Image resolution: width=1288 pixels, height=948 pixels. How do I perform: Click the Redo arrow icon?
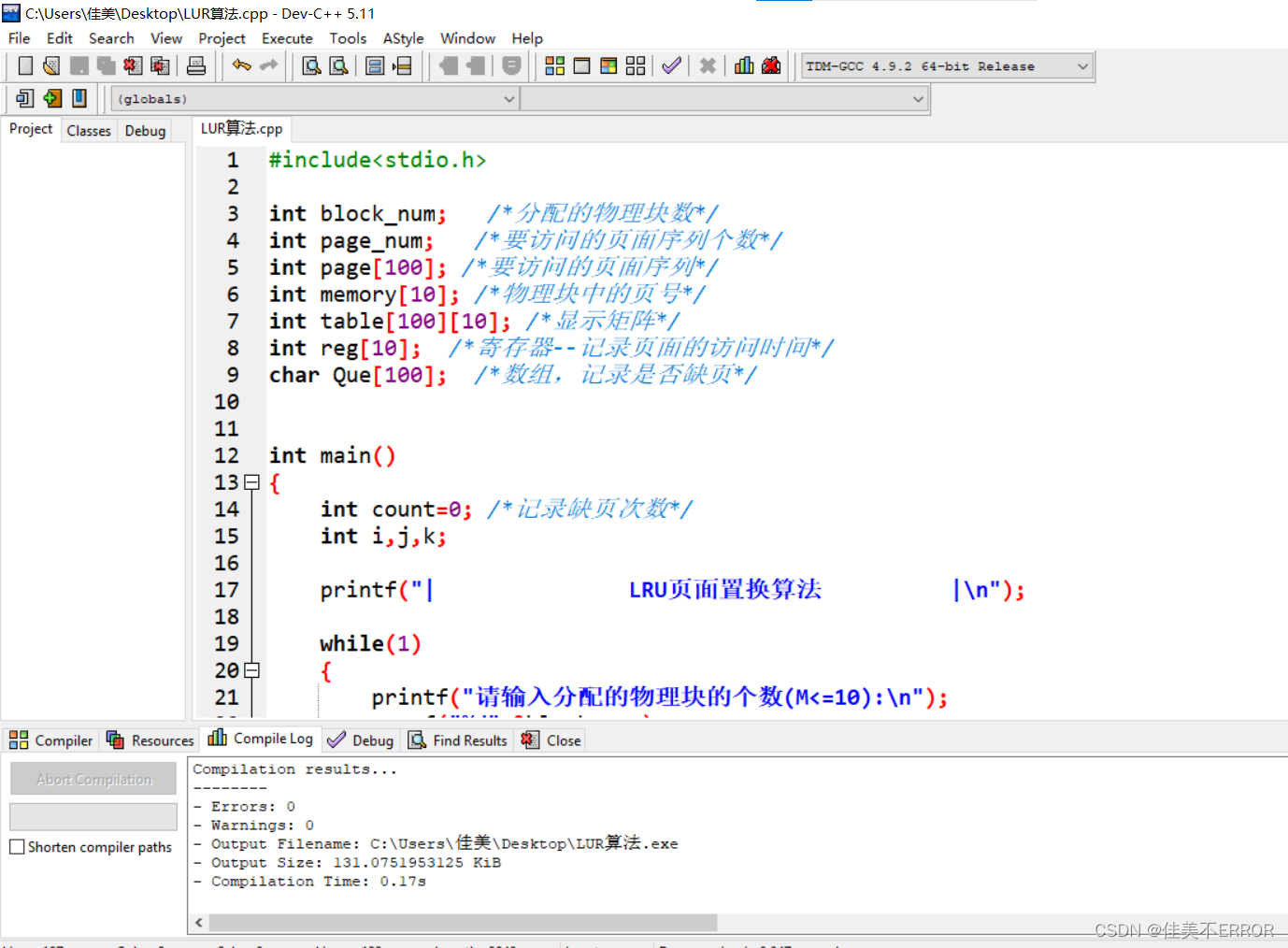(x=269, y=65)
